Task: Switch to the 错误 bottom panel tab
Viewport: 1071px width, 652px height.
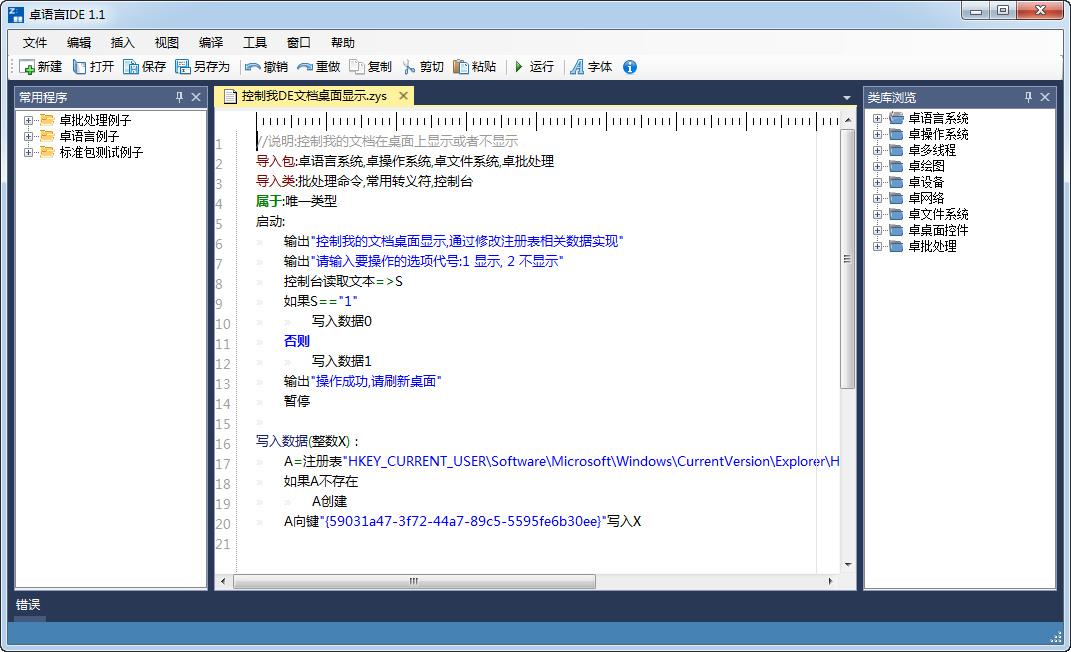Action: click(28, 605)
